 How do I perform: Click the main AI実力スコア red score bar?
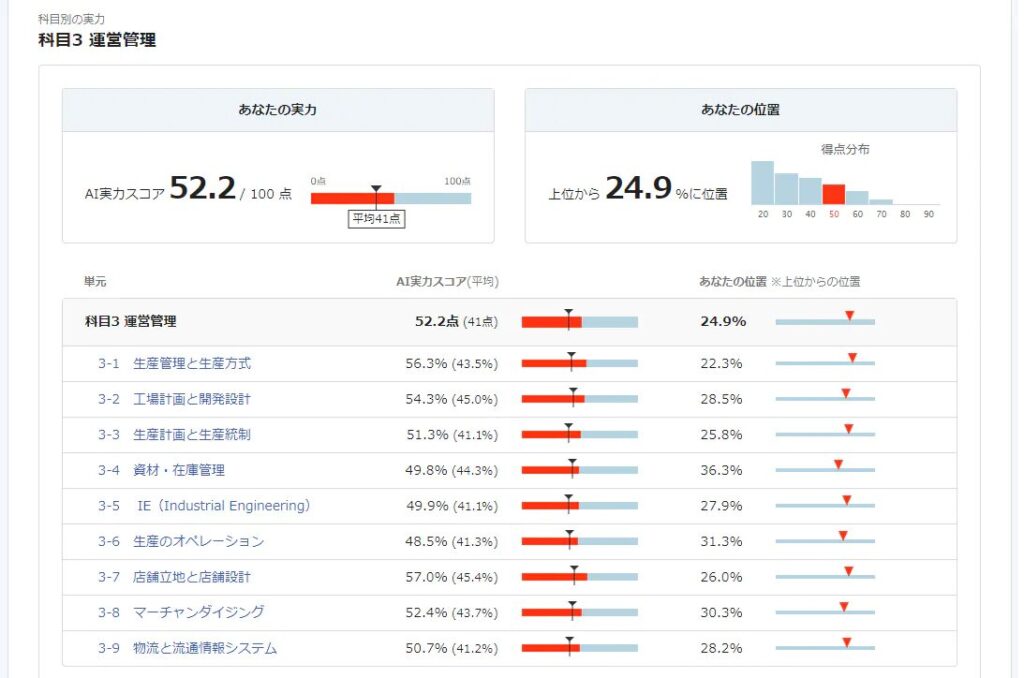352,198
